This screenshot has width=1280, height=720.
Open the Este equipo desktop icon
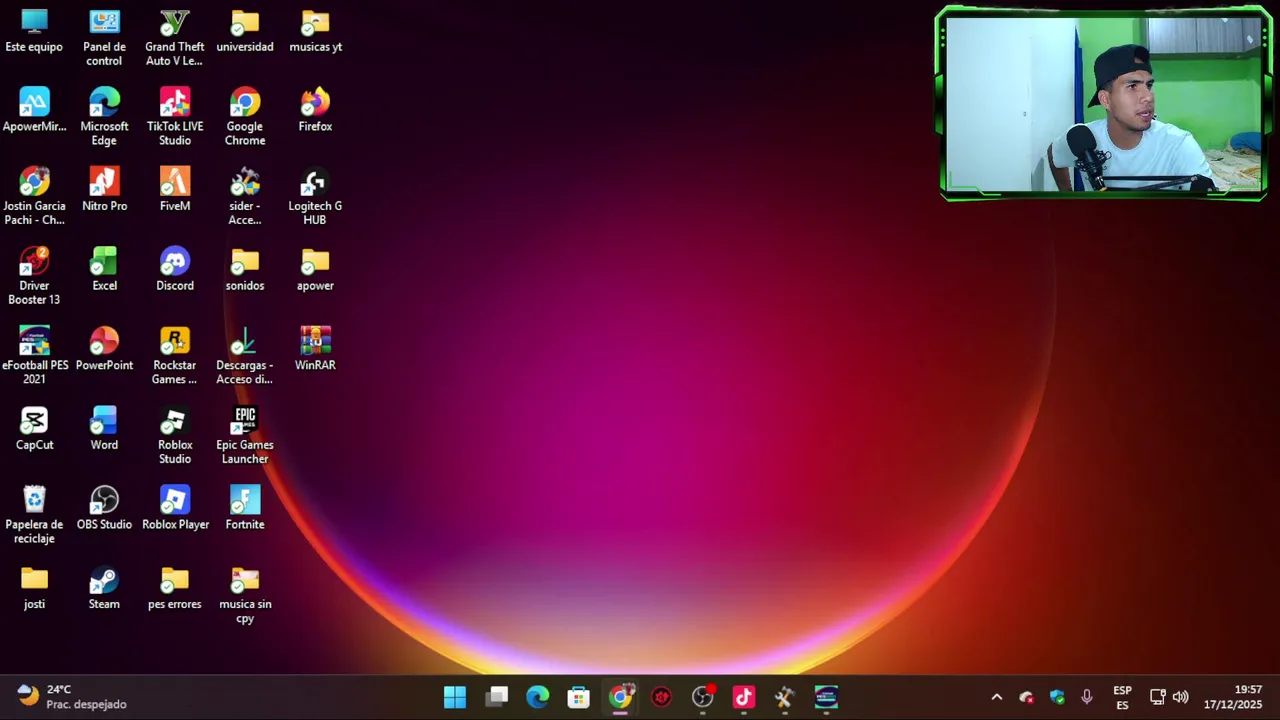pos(34,31)
